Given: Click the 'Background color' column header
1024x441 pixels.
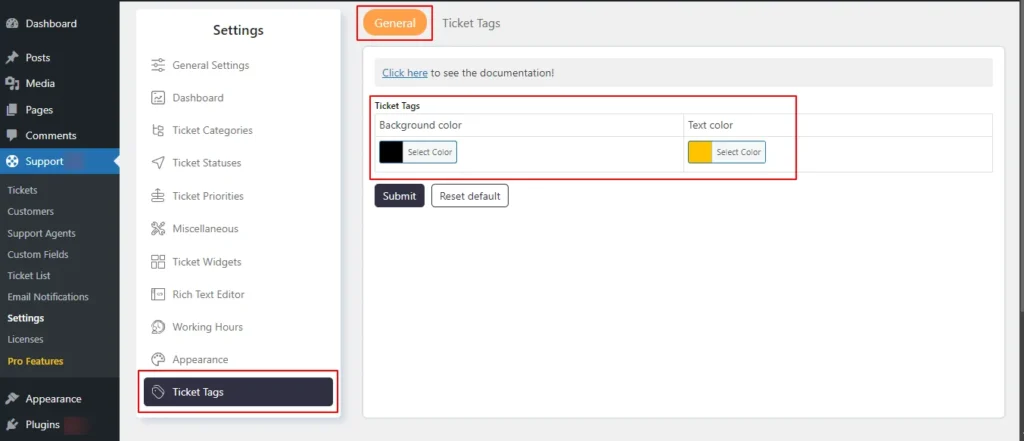Looking at the screenshot, I should [420, 125].
